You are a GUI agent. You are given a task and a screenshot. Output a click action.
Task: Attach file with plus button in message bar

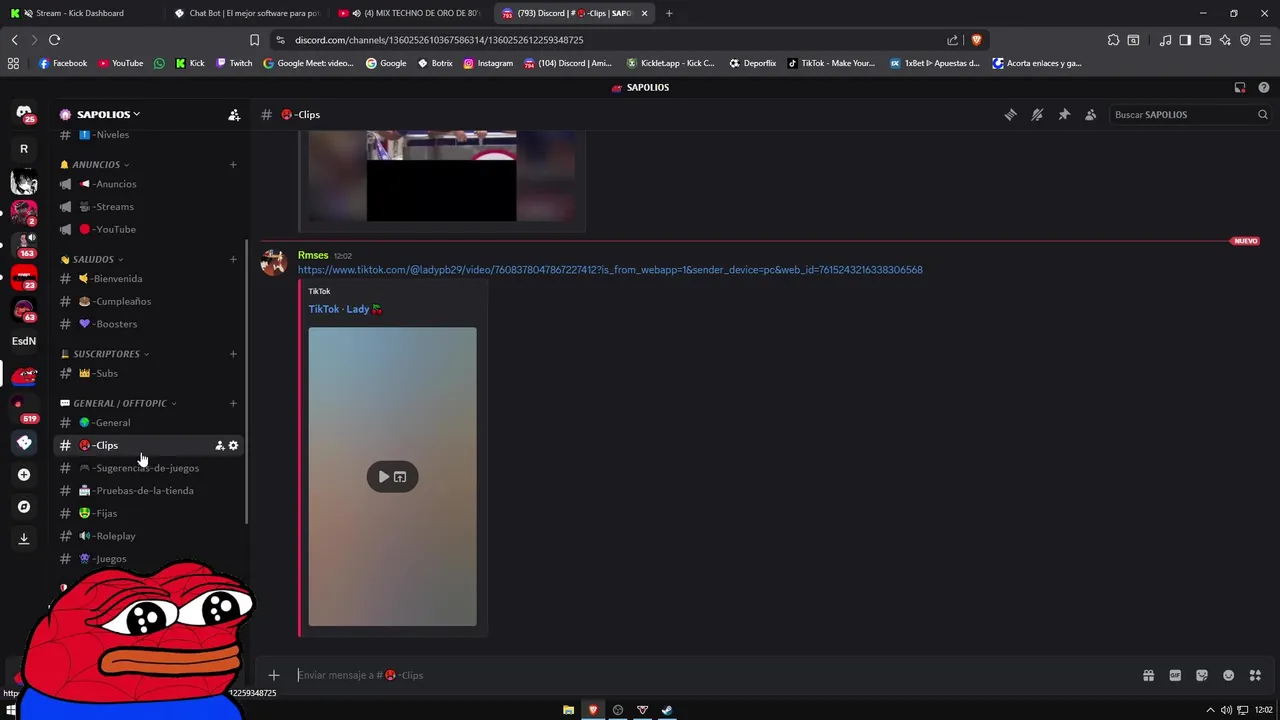pos(274,676)
